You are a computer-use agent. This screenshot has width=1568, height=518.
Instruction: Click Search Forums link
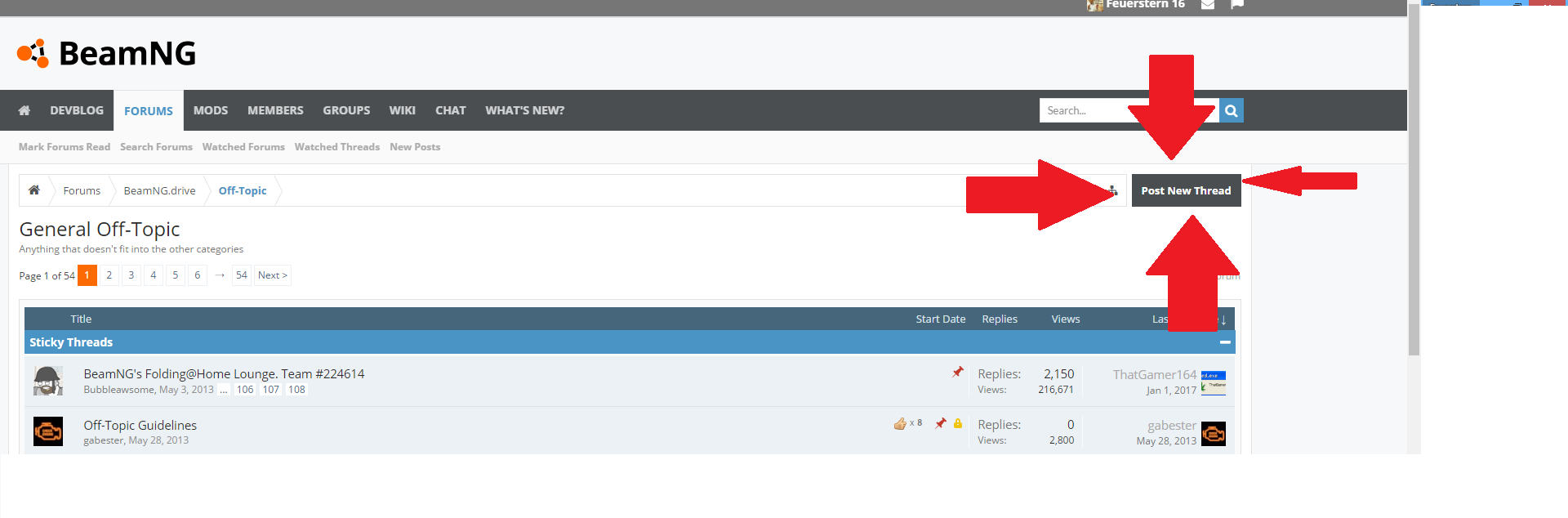tap(156, 147)
